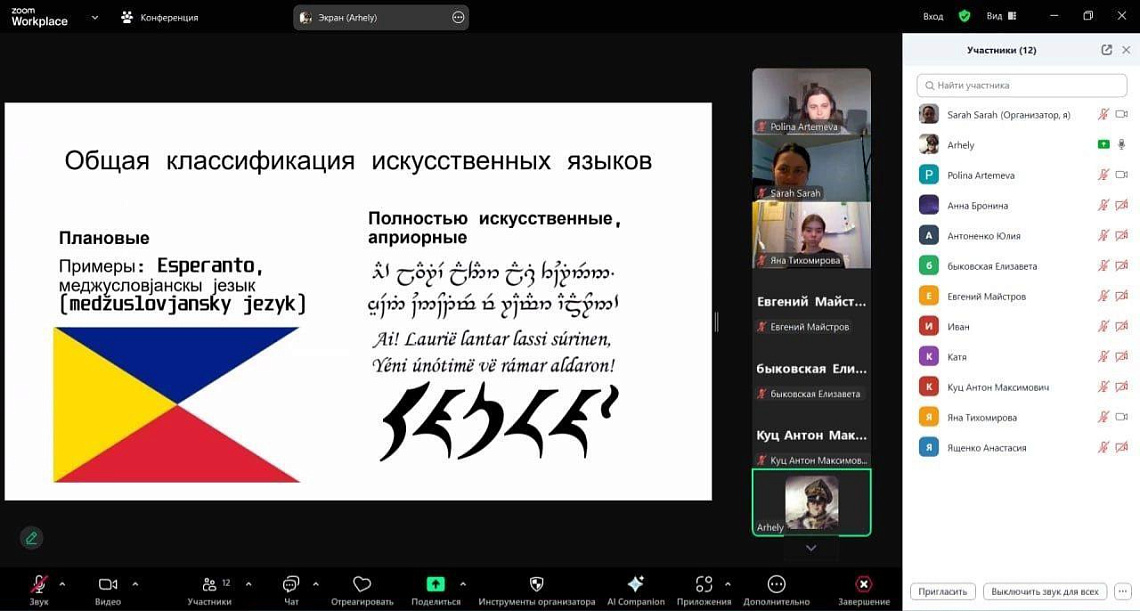This screenshot has width=1140, height=611.
Task: Toggle the Участники participants panel
Action: (x=209, y=584)
